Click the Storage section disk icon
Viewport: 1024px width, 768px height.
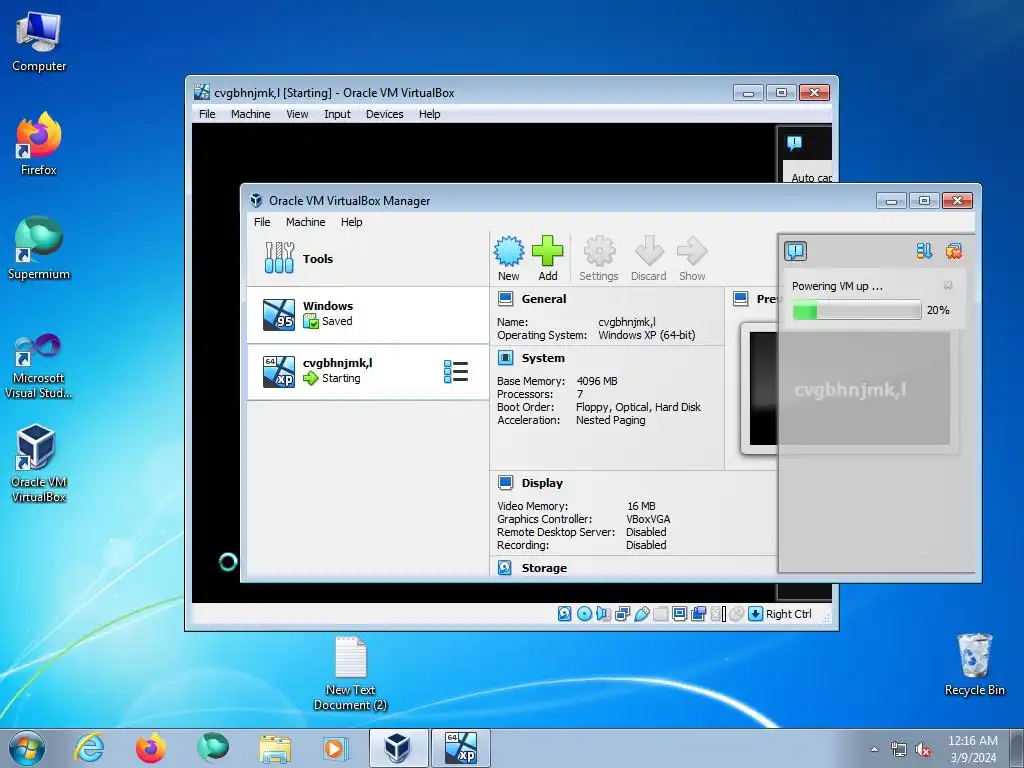[x=505, y=568]
